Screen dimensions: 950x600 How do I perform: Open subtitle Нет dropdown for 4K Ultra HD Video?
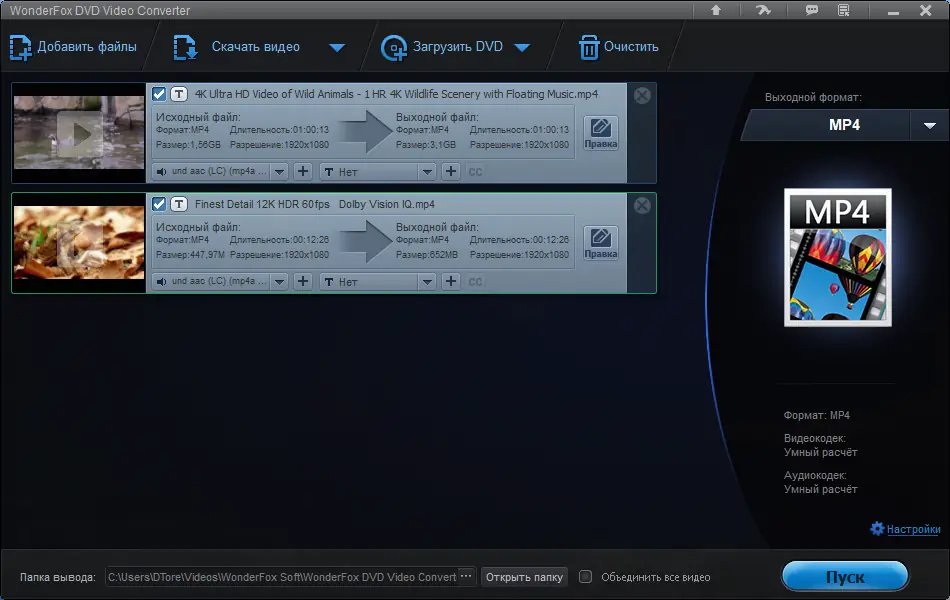tap(427, 172)
